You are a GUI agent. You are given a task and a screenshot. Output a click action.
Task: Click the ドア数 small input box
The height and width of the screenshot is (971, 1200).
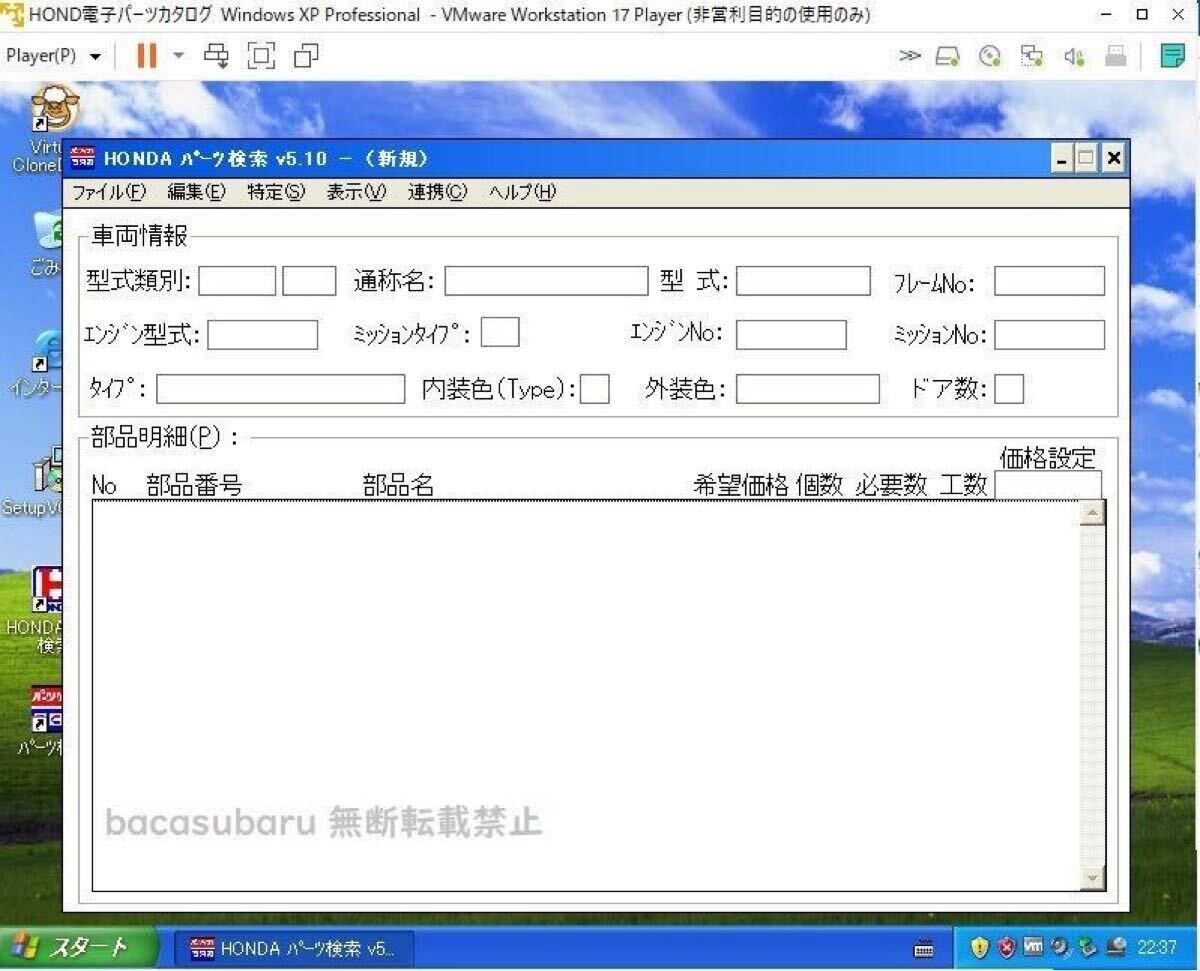coord(1009,389)
